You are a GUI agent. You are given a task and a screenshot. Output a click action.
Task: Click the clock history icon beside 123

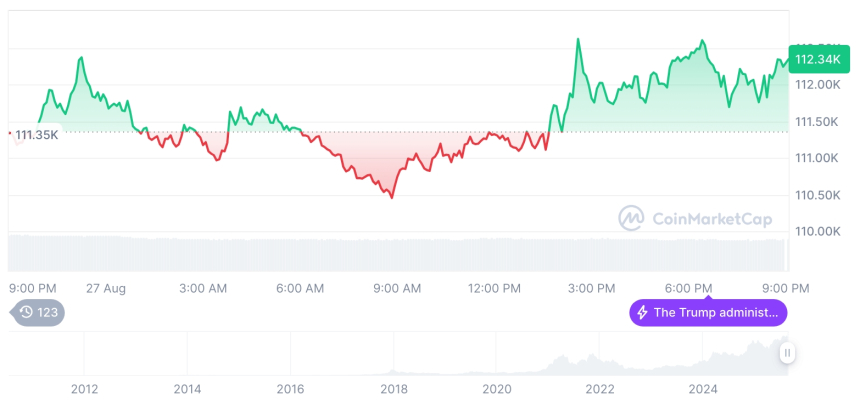coord(25,312)
